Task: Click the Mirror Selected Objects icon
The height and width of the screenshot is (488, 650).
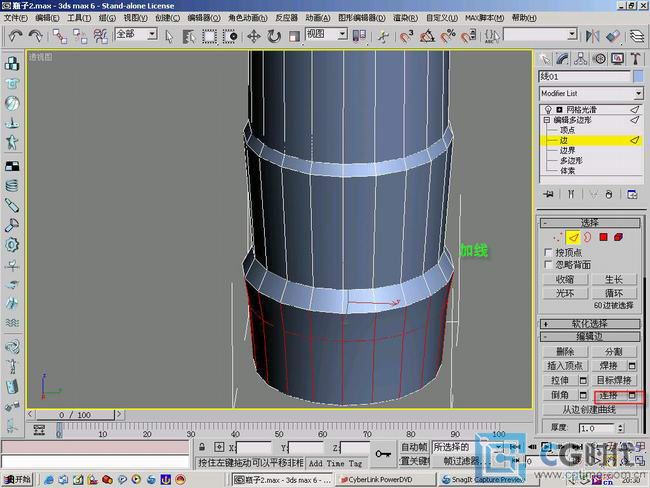Action: [x=592, y=36]
